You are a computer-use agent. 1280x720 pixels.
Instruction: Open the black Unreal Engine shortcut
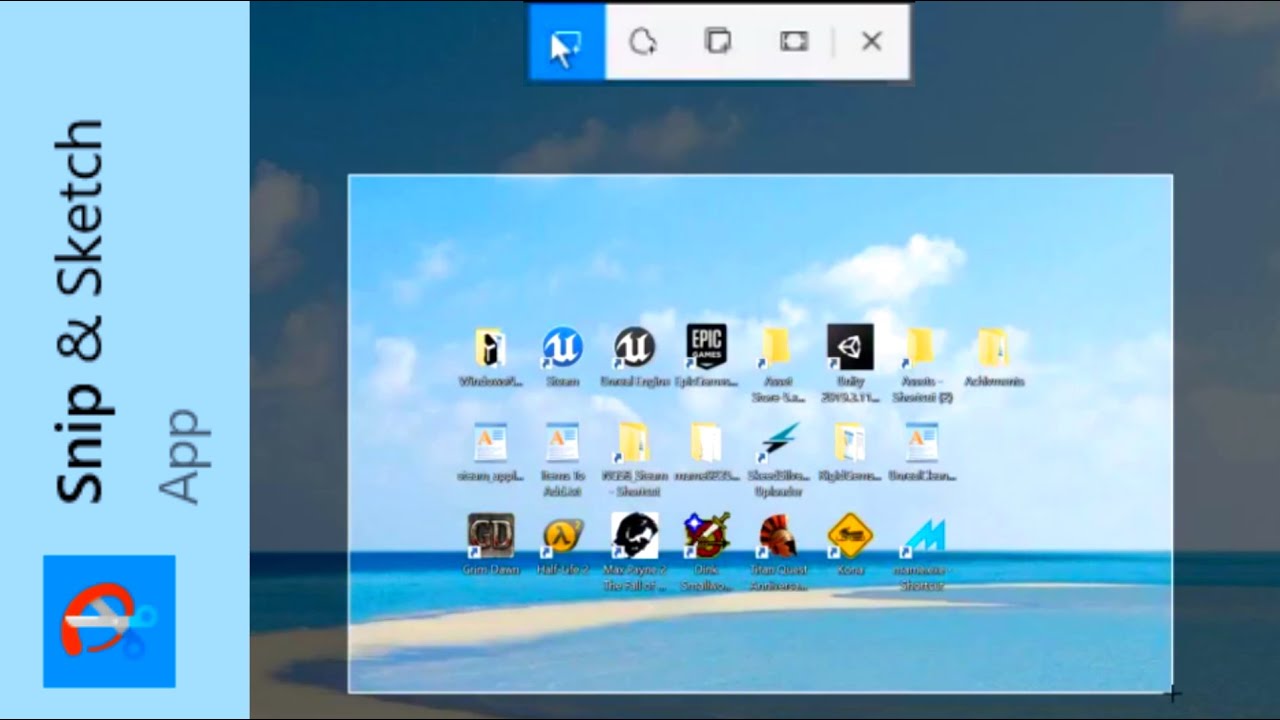pos(634,355)
